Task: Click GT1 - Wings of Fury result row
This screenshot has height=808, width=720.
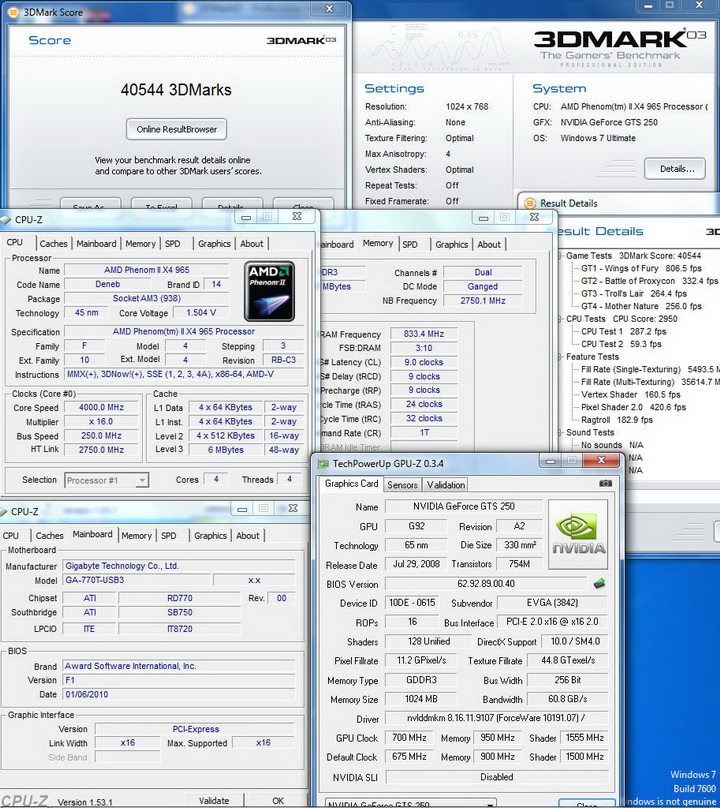Action: [x=641, y=268]
